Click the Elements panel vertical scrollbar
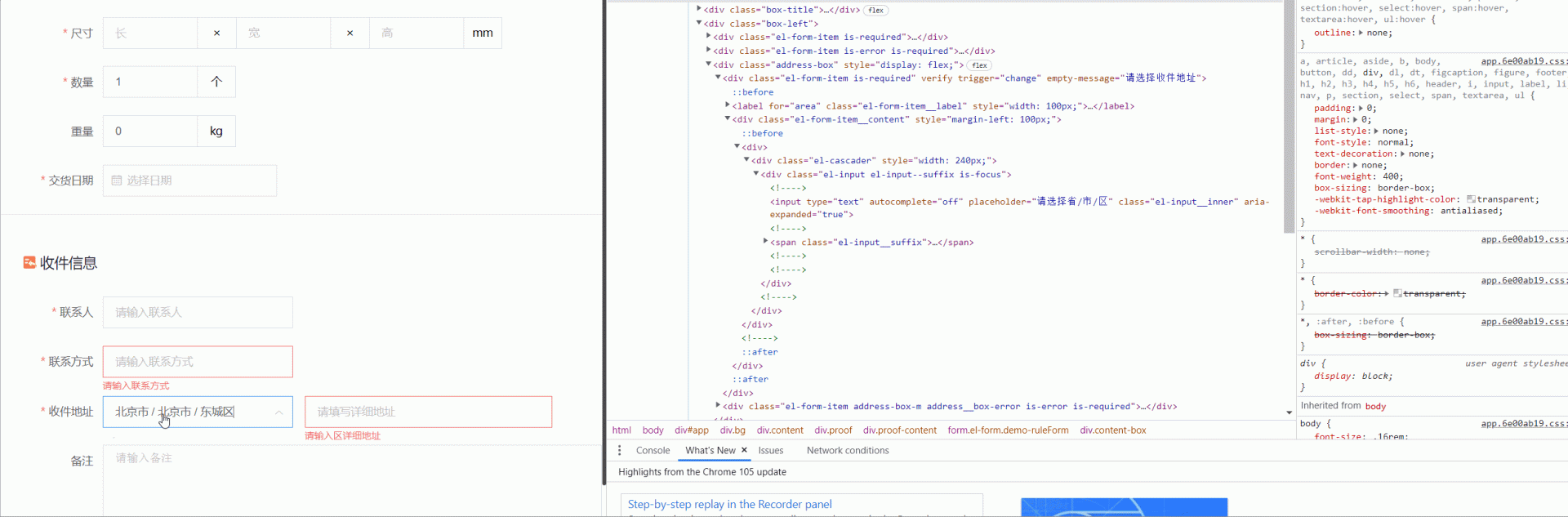The width and height of the screenshot is (1568, 517). click(x=1290, y=118)
